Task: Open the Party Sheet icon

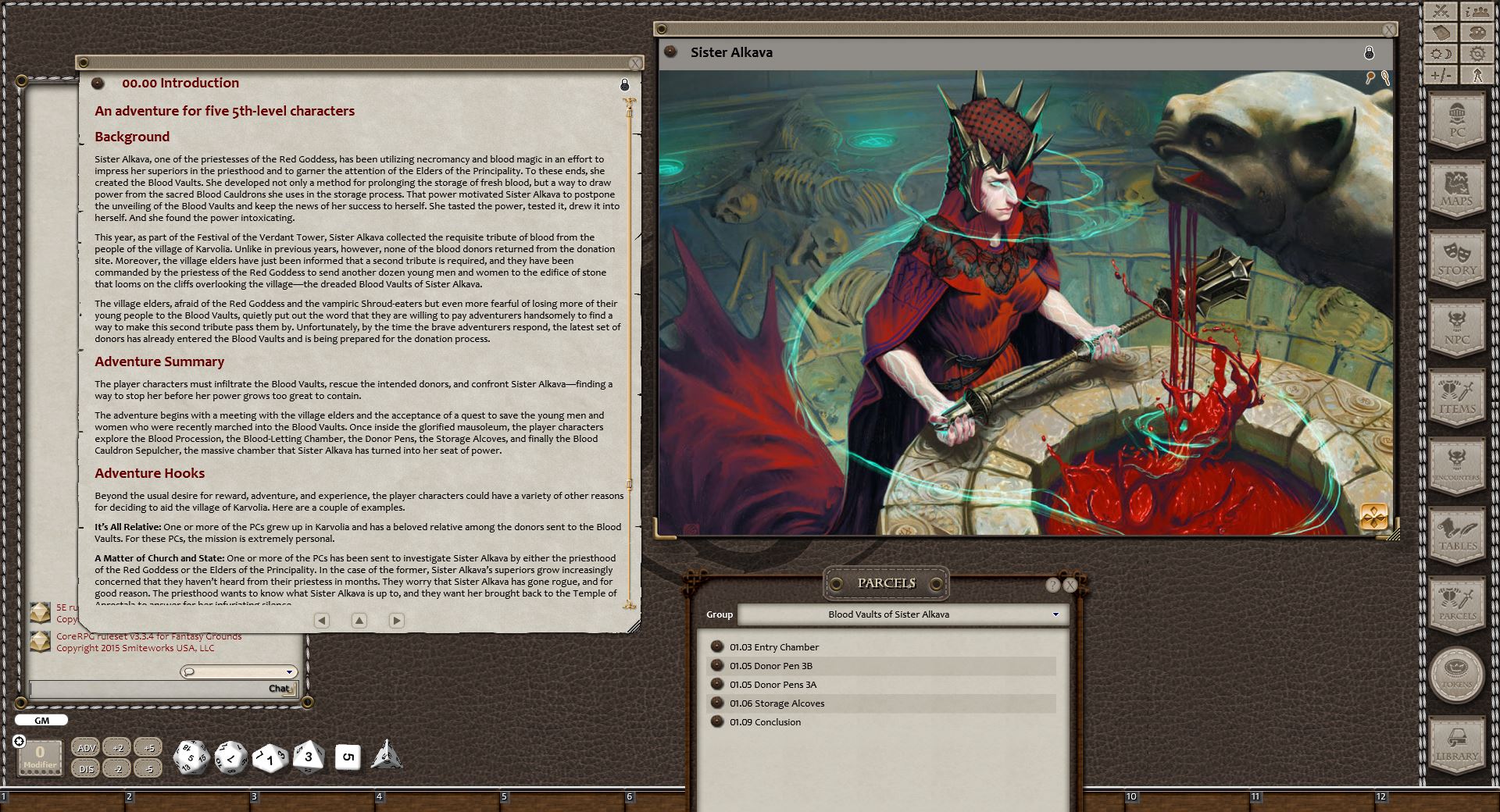Action: [1477, 11]
